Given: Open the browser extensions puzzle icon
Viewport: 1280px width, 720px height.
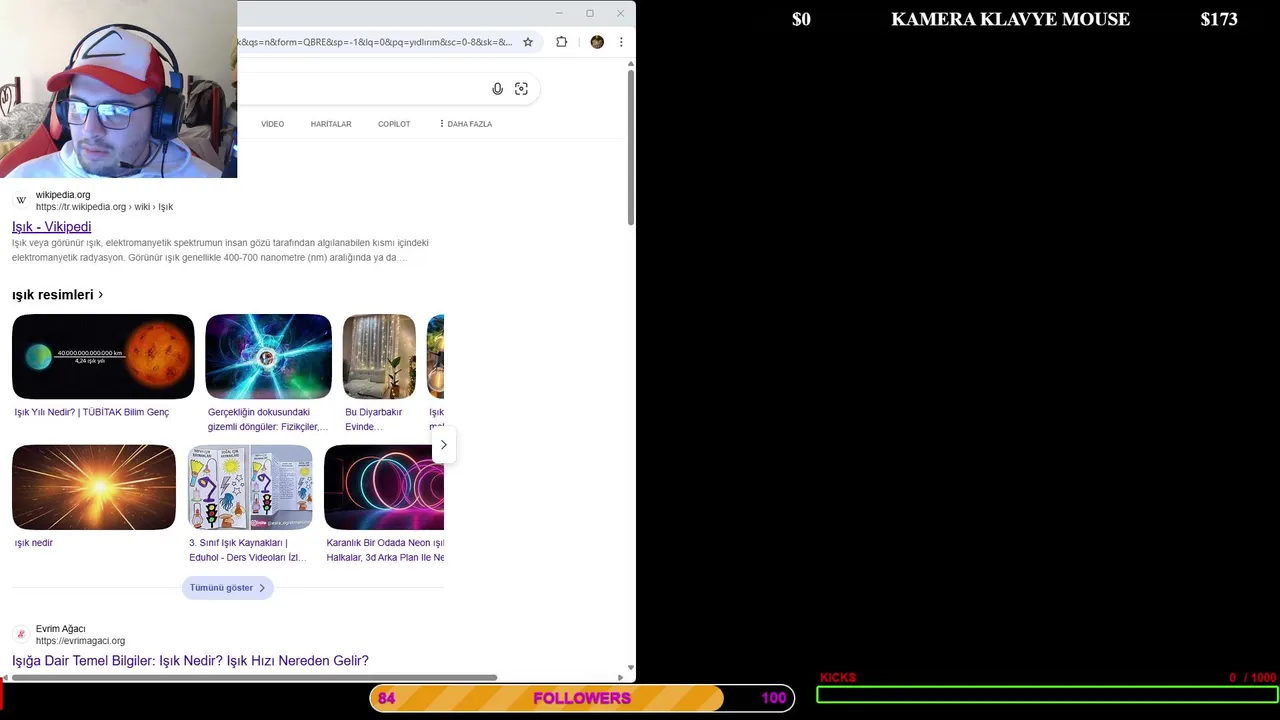Looking at the screenshot, I should pyautogui.click(x=561, y=42).
